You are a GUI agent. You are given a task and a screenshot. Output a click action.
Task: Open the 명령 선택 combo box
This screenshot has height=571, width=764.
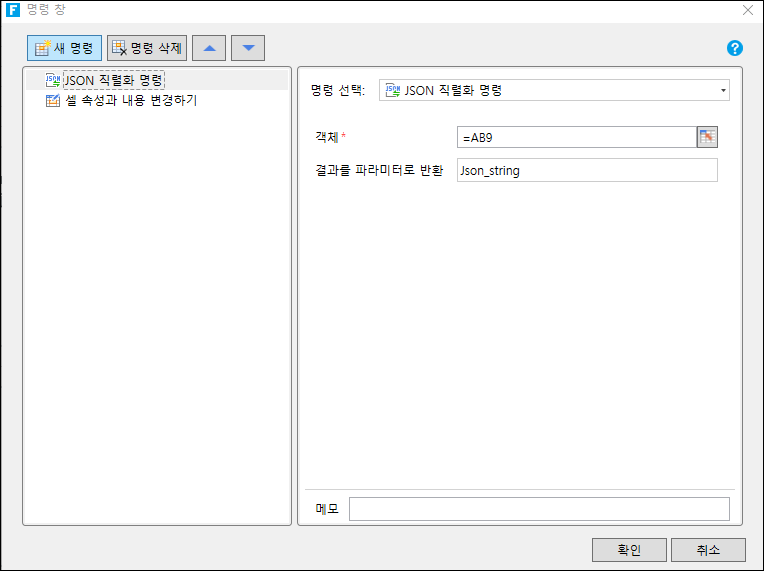coord(553,91)
